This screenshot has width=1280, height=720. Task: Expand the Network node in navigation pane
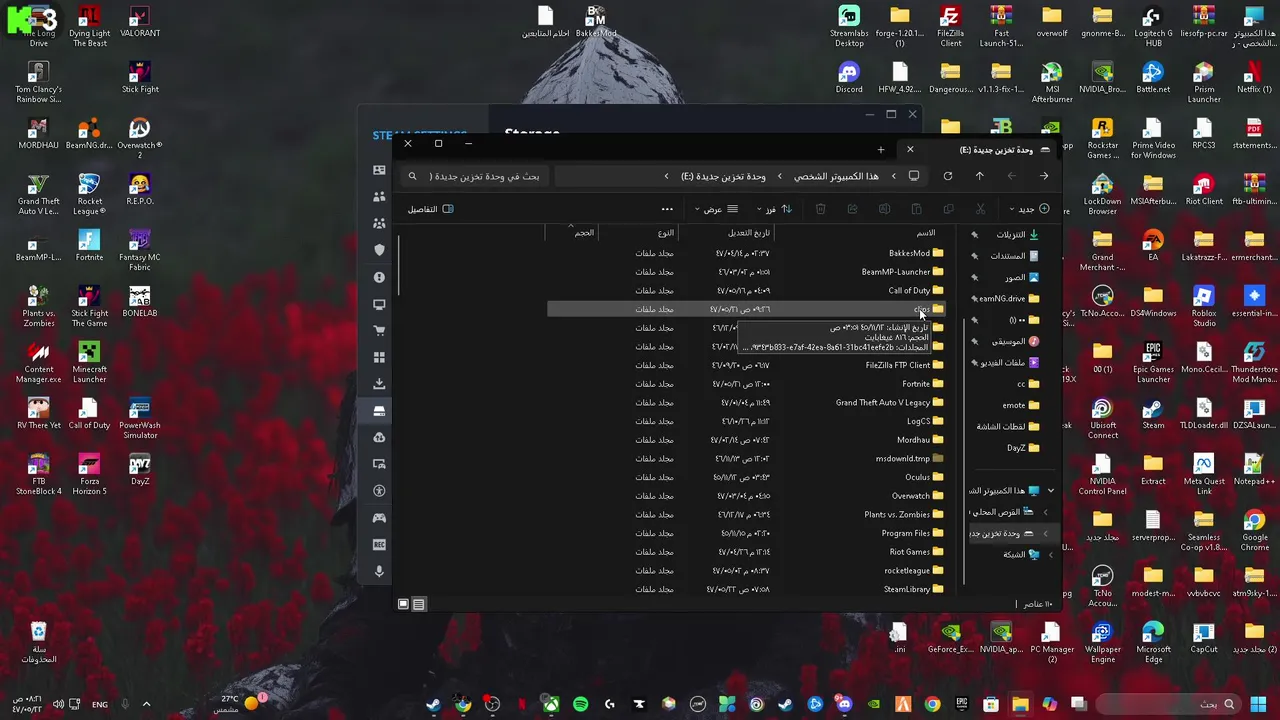[x=1050, y=554]
